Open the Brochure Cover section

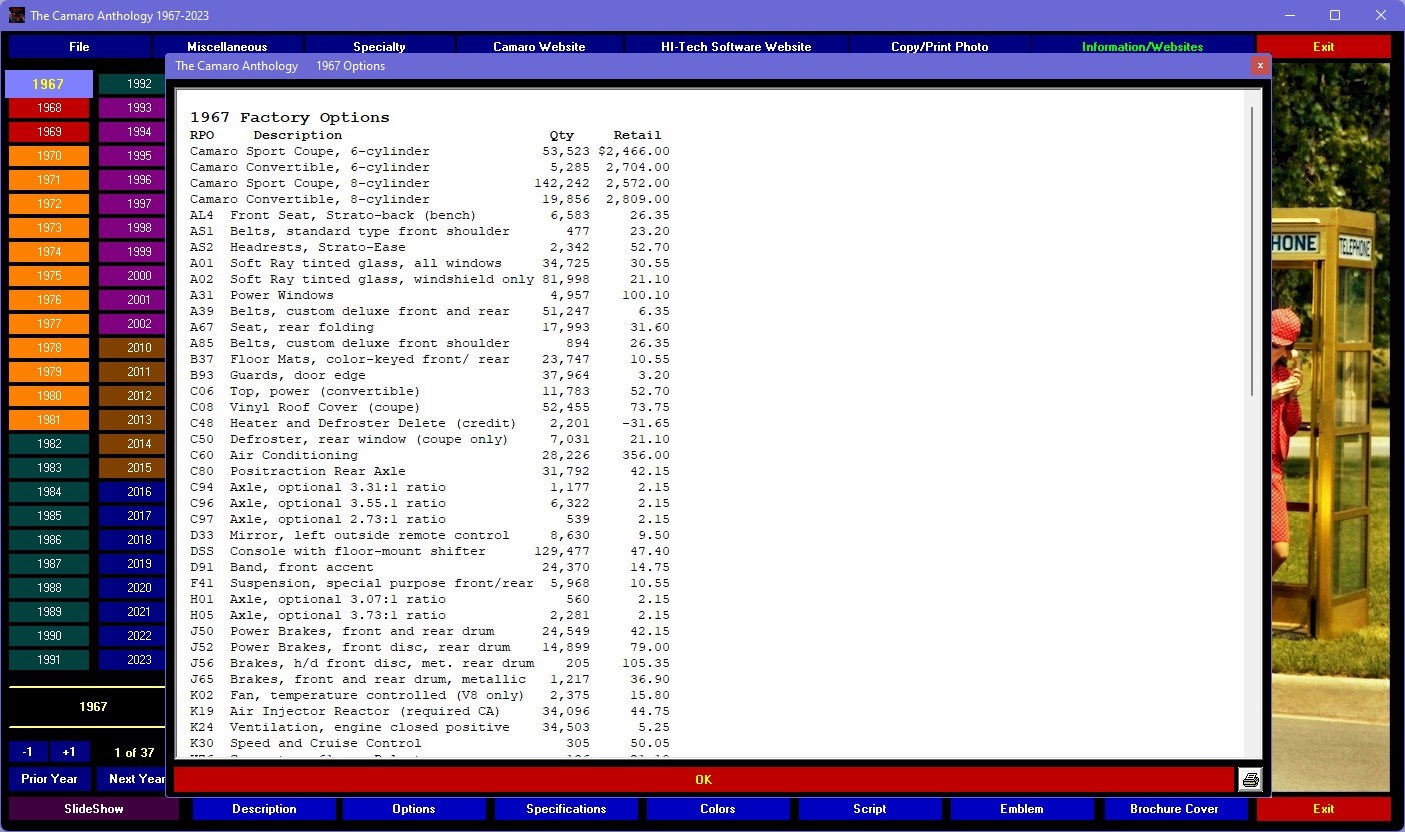click(1174, 809)
